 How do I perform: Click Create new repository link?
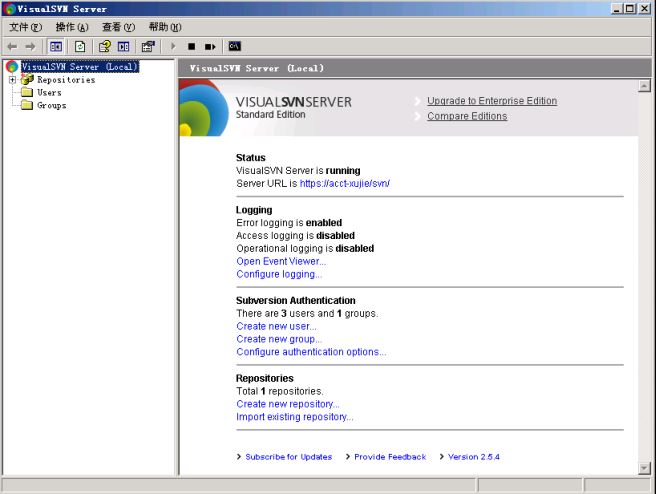288,404
